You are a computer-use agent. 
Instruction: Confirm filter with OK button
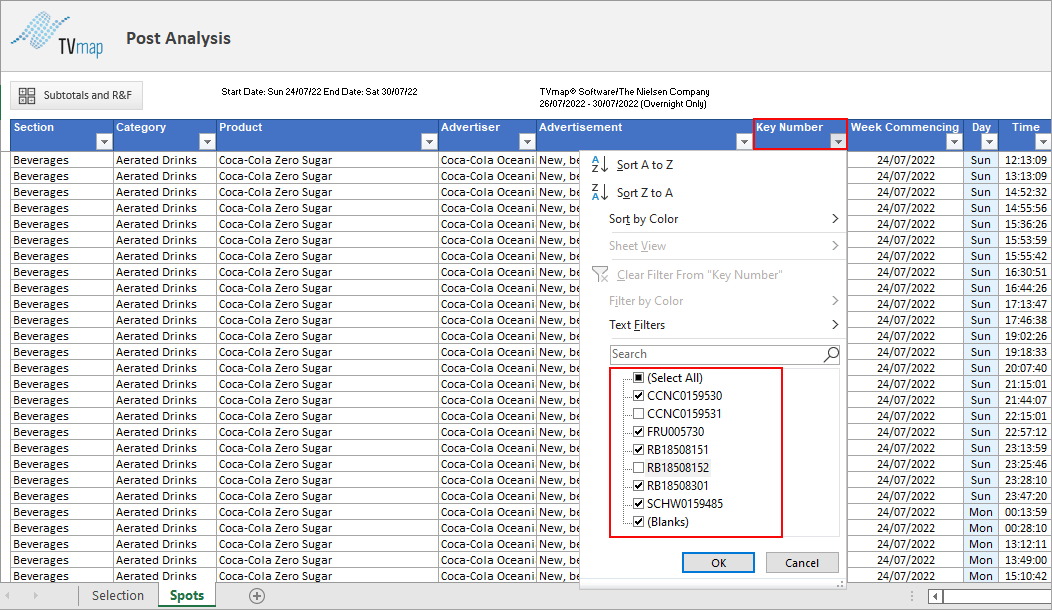coord(719,563)
